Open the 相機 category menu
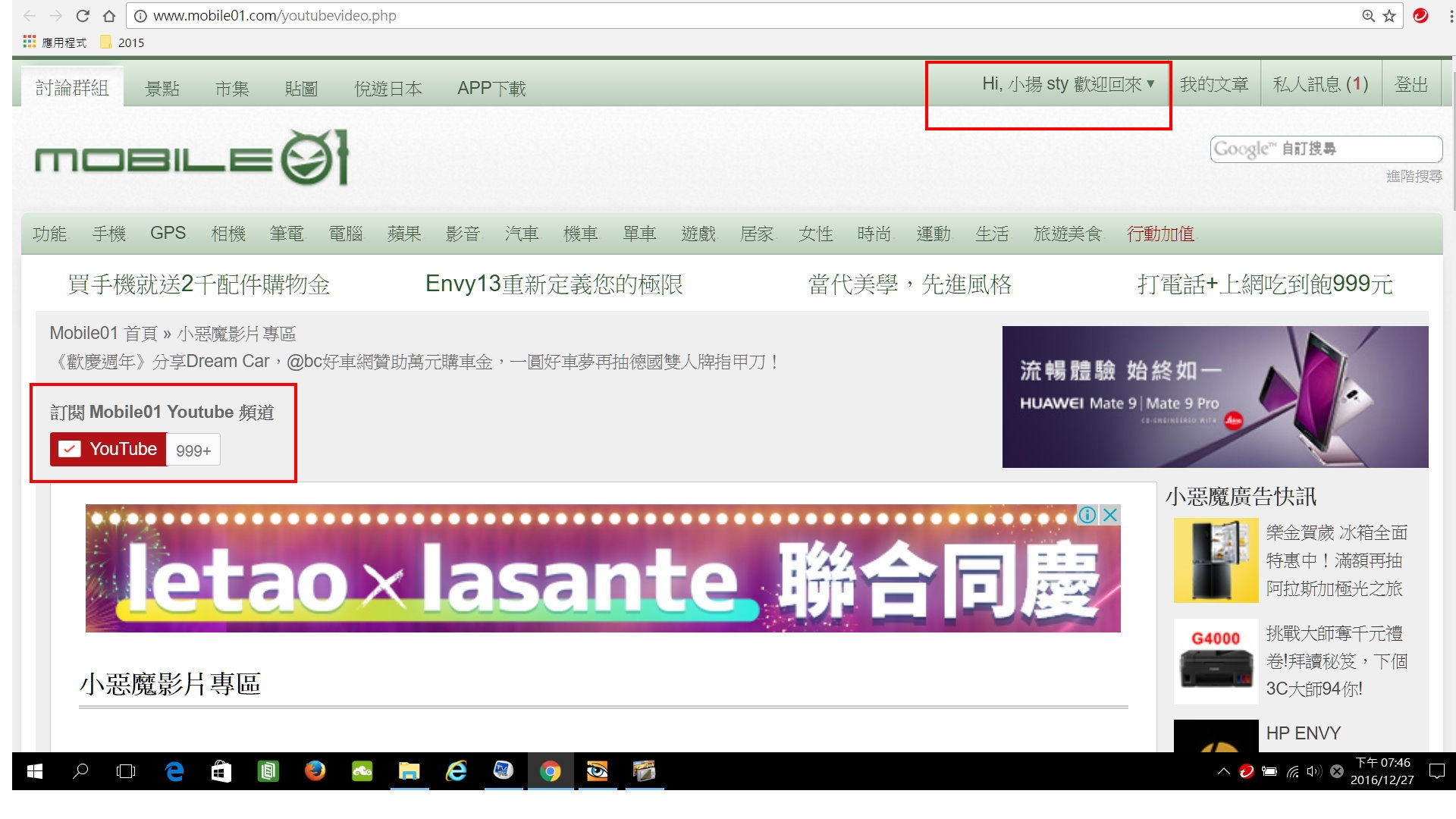1456x819 pixels. click(x=228, y=234)
